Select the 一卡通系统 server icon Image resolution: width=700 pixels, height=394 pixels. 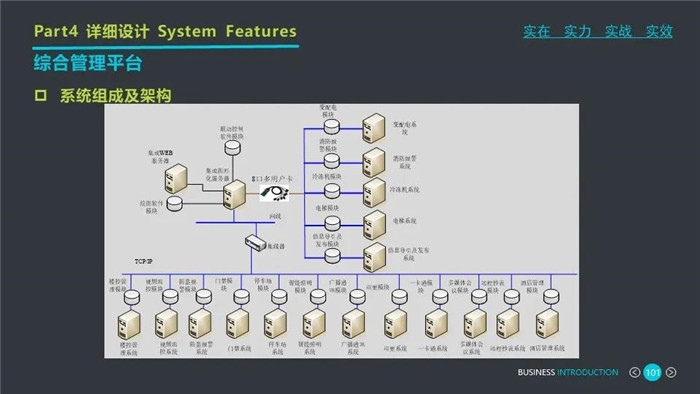[436, 324]
